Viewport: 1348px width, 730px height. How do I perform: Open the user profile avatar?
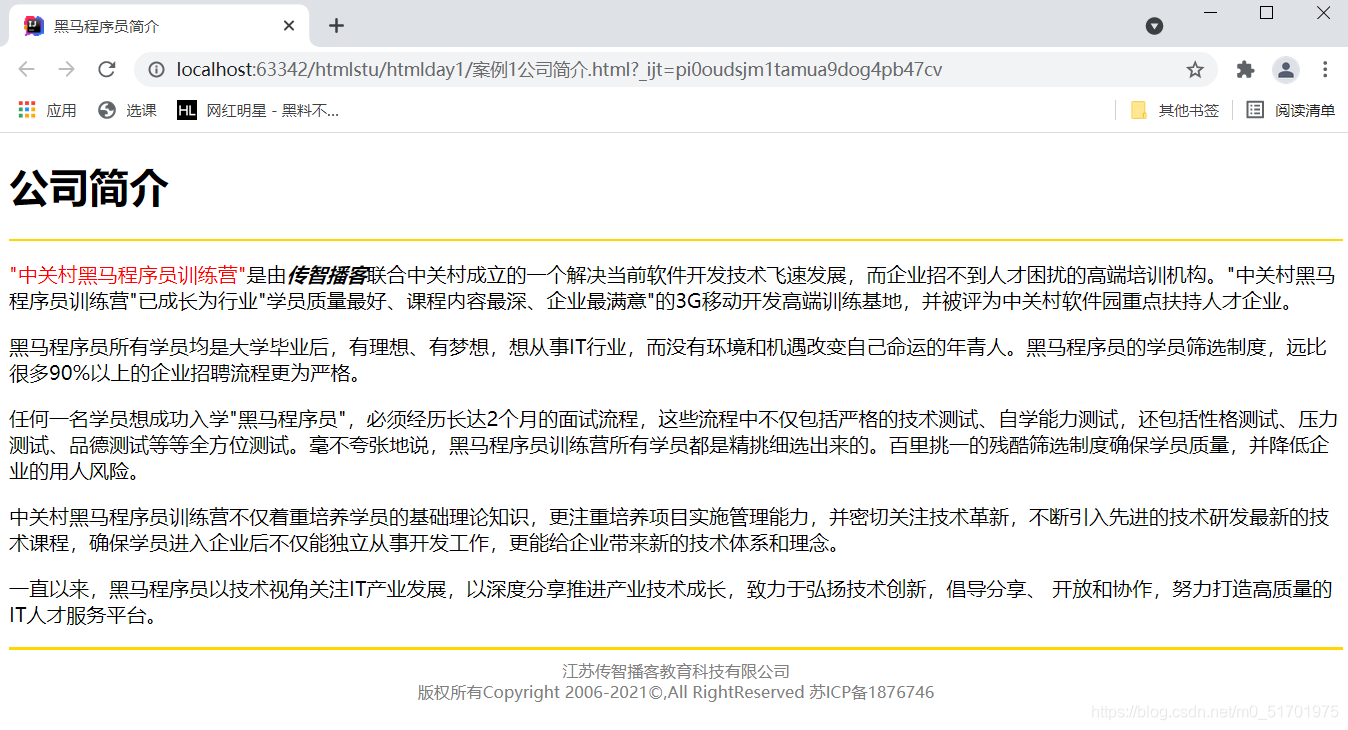(x=1285, y=70)
